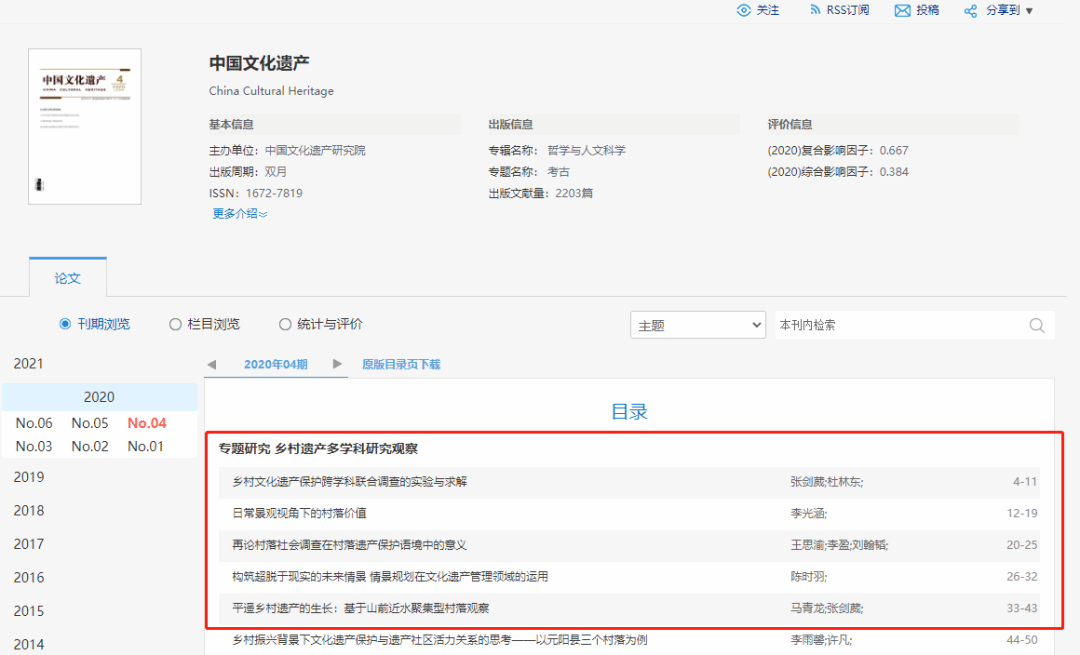Go to next issue with right arrow

pyautogui.click(x=338, y=364)
